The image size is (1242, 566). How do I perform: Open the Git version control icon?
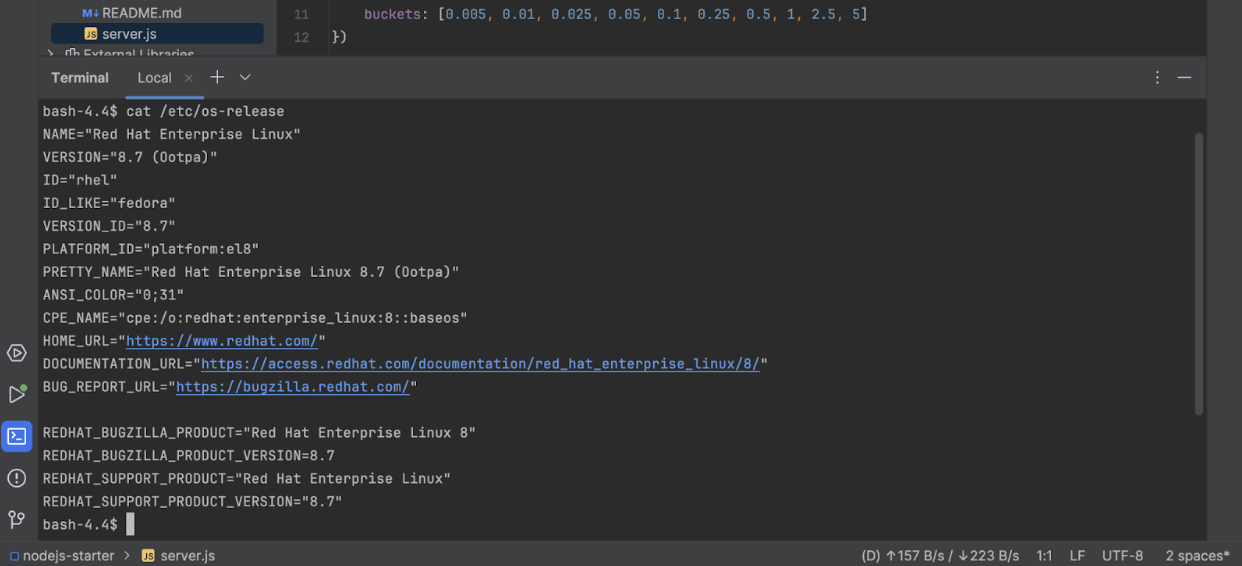pyautogui.click(x=17, y=519)
